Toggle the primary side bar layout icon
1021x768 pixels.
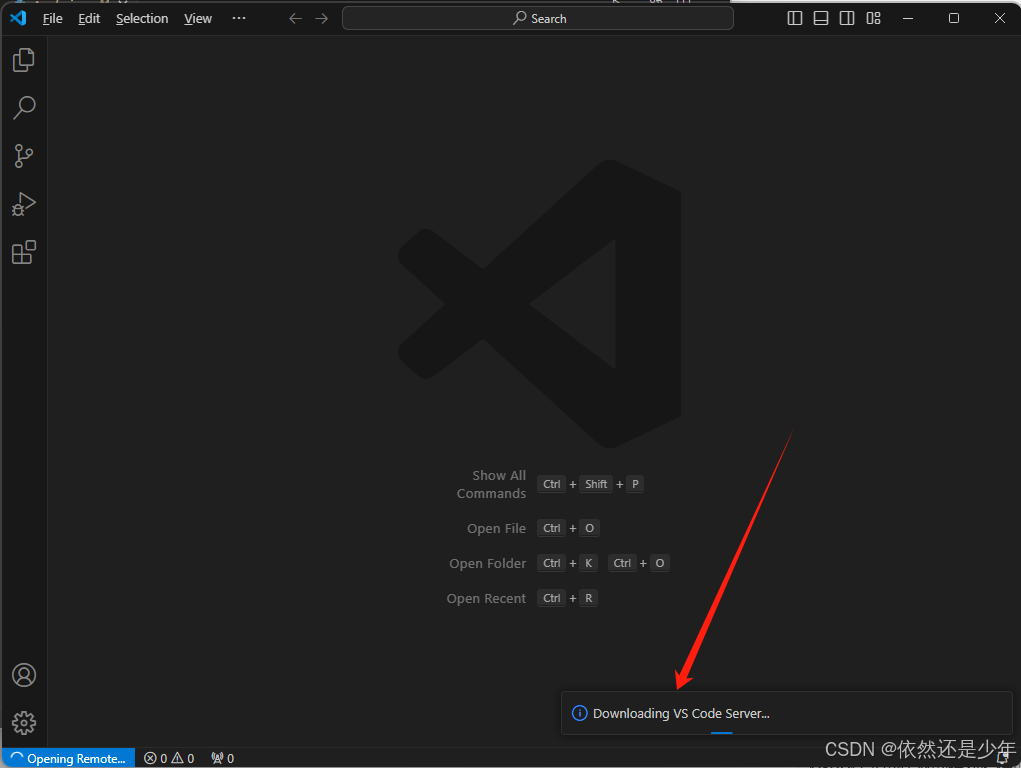[794, 18]
